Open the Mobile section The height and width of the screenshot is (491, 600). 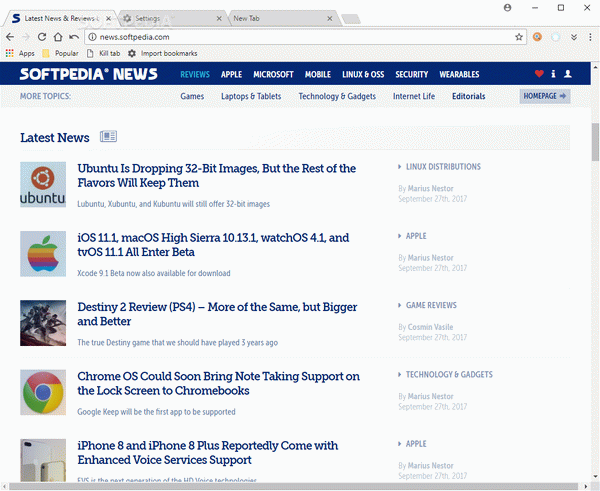click(x=318, y=74)
